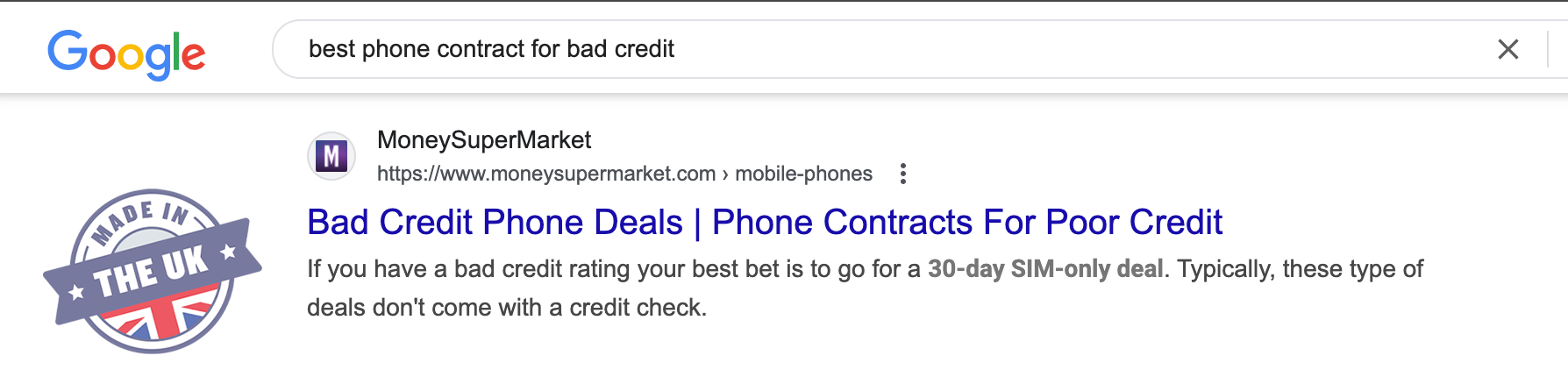Click the Made in the UK badge

tap(151, 271)
